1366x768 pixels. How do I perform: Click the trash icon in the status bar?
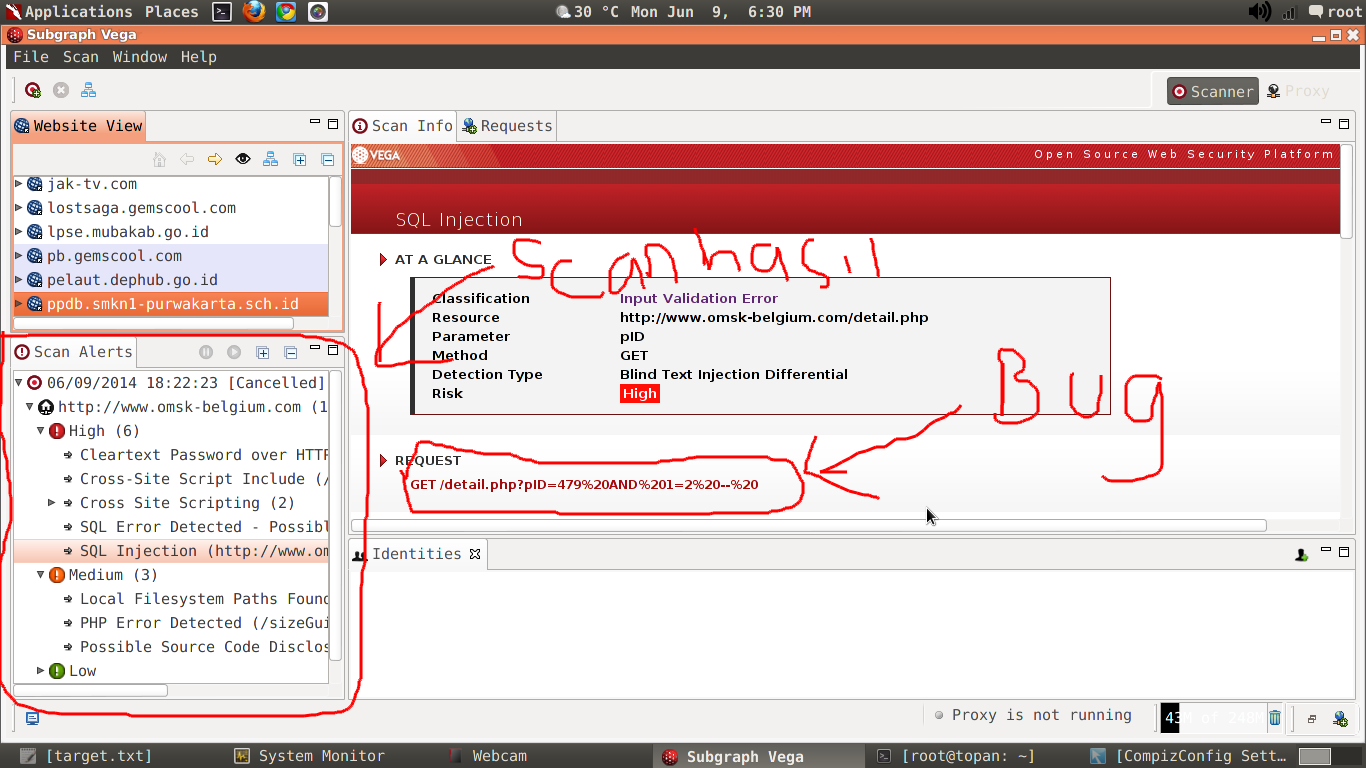point(1273,717)
